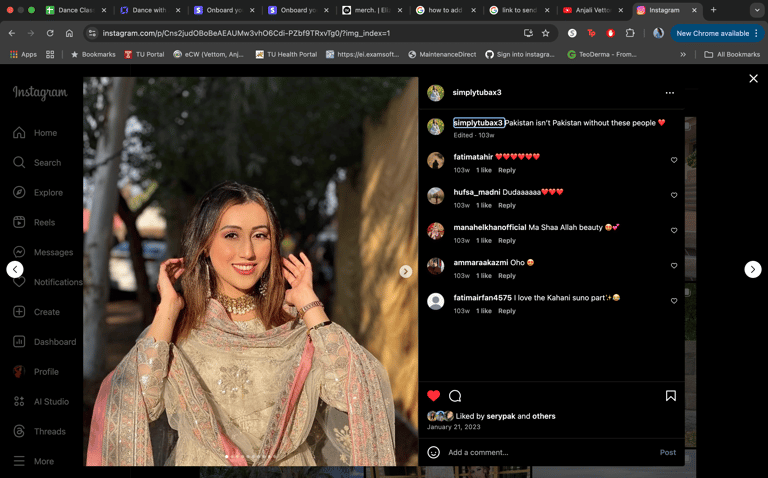Open the Dashboard sidebar item
This screenshot has height=478, width=768.
(x=45, y=342)
